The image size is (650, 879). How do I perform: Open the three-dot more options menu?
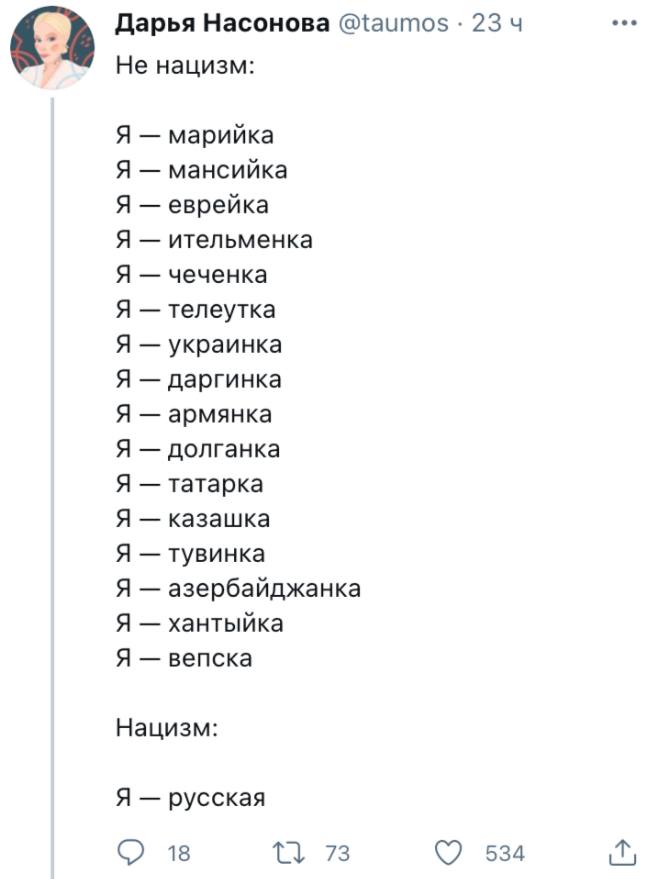(x=622, y=23)
